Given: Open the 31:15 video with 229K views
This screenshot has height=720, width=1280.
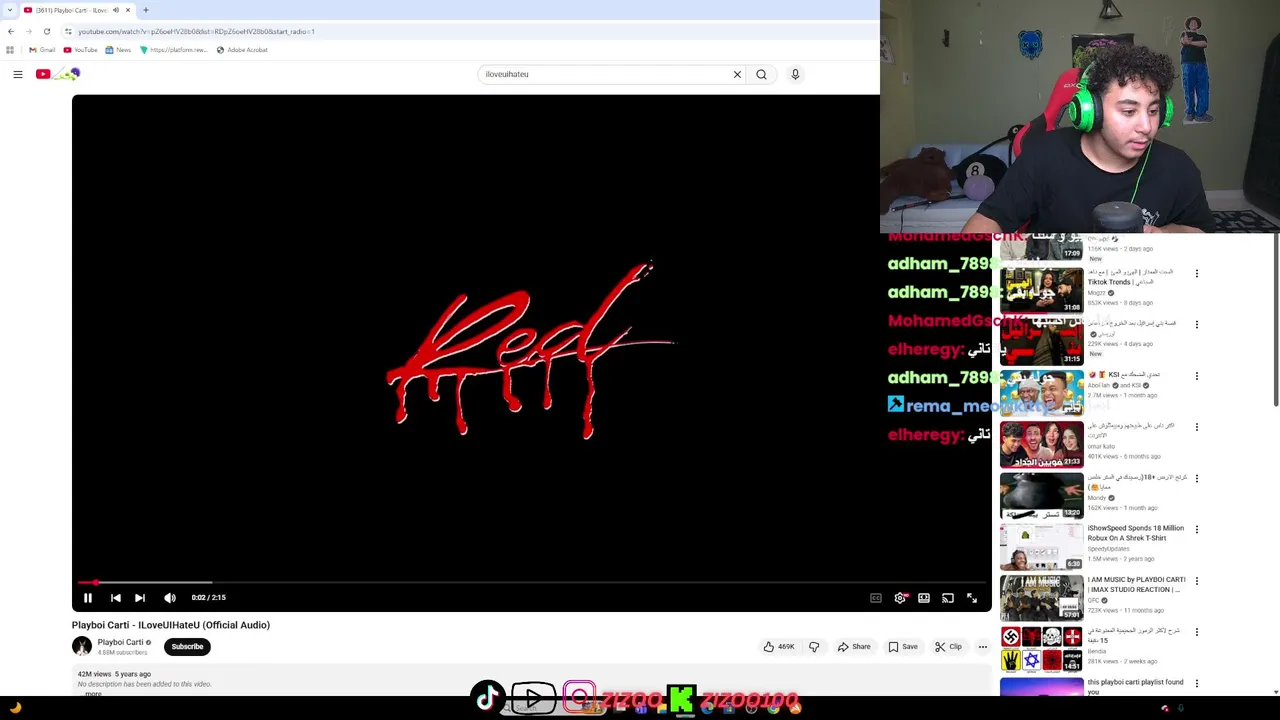Looking at the screenshot, I should [x=1042, y=341].
